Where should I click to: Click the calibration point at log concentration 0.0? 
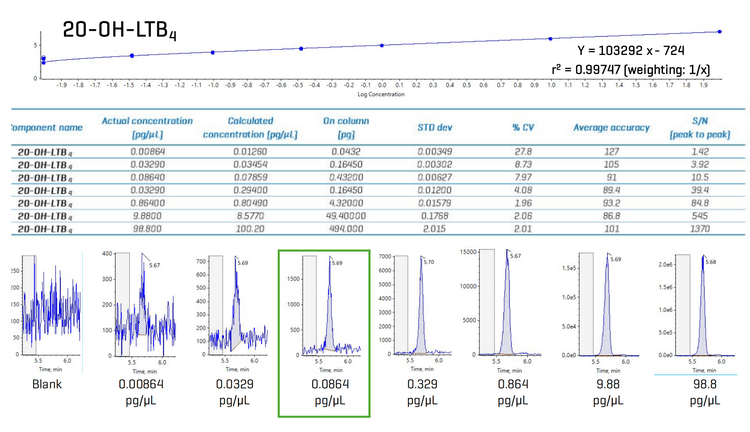click(382, 45)
